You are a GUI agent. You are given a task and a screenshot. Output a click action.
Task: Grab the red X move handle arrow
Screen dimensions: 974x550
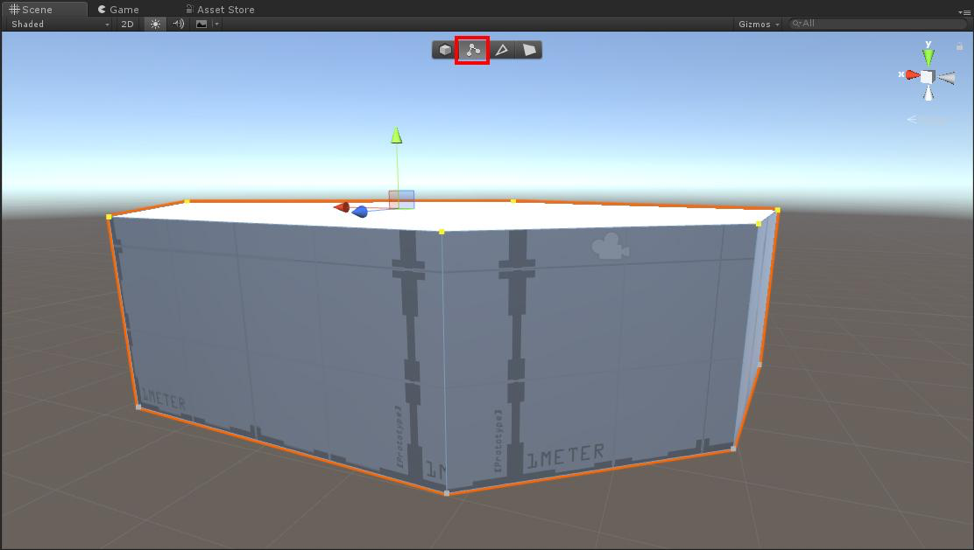pos(342,207)
